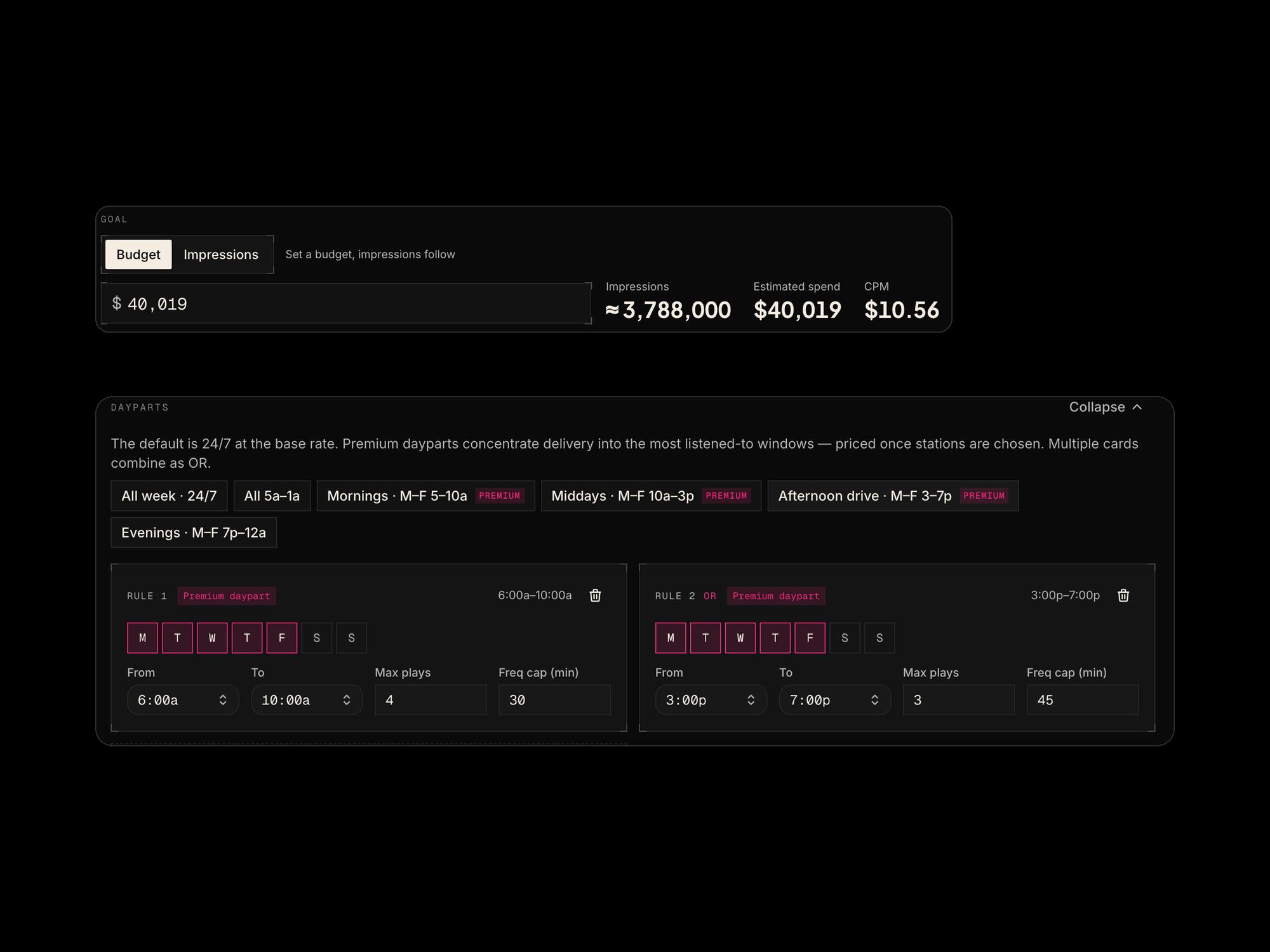Click Rule 1 Premium daypart badge

point(227,596)
